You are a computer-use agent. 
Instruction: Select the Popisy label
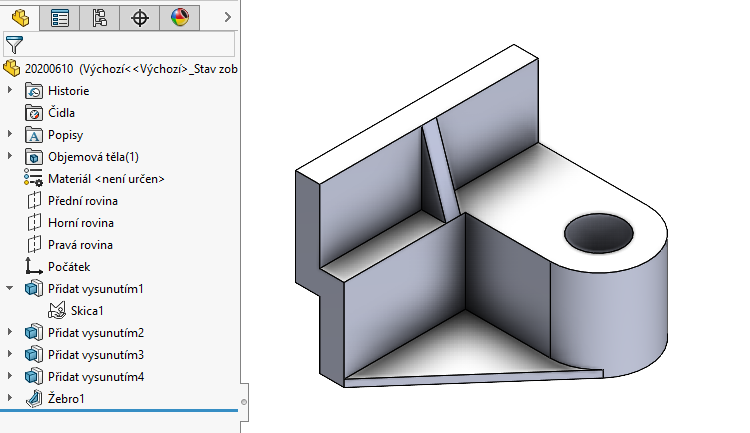pos(66,135)
